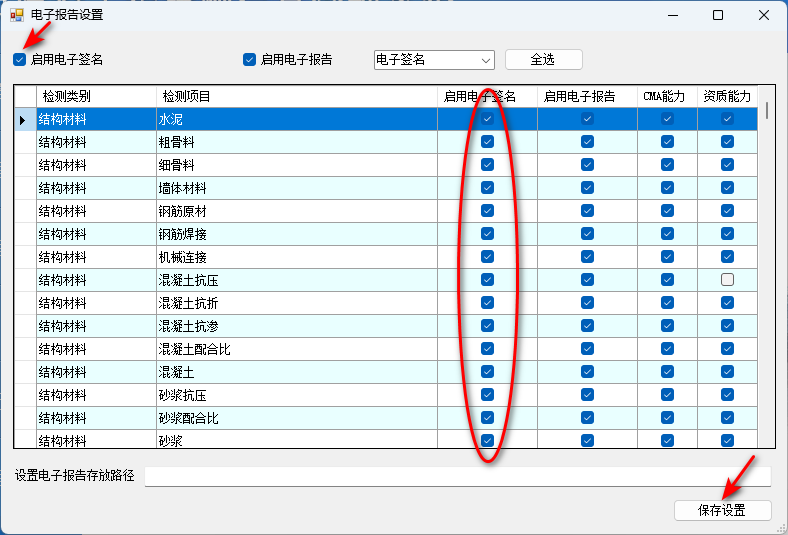Image resolution: width=788 pixels, height=535 pixels.
Task: Click the 保存设置 button
Action: tap(722, 510)
